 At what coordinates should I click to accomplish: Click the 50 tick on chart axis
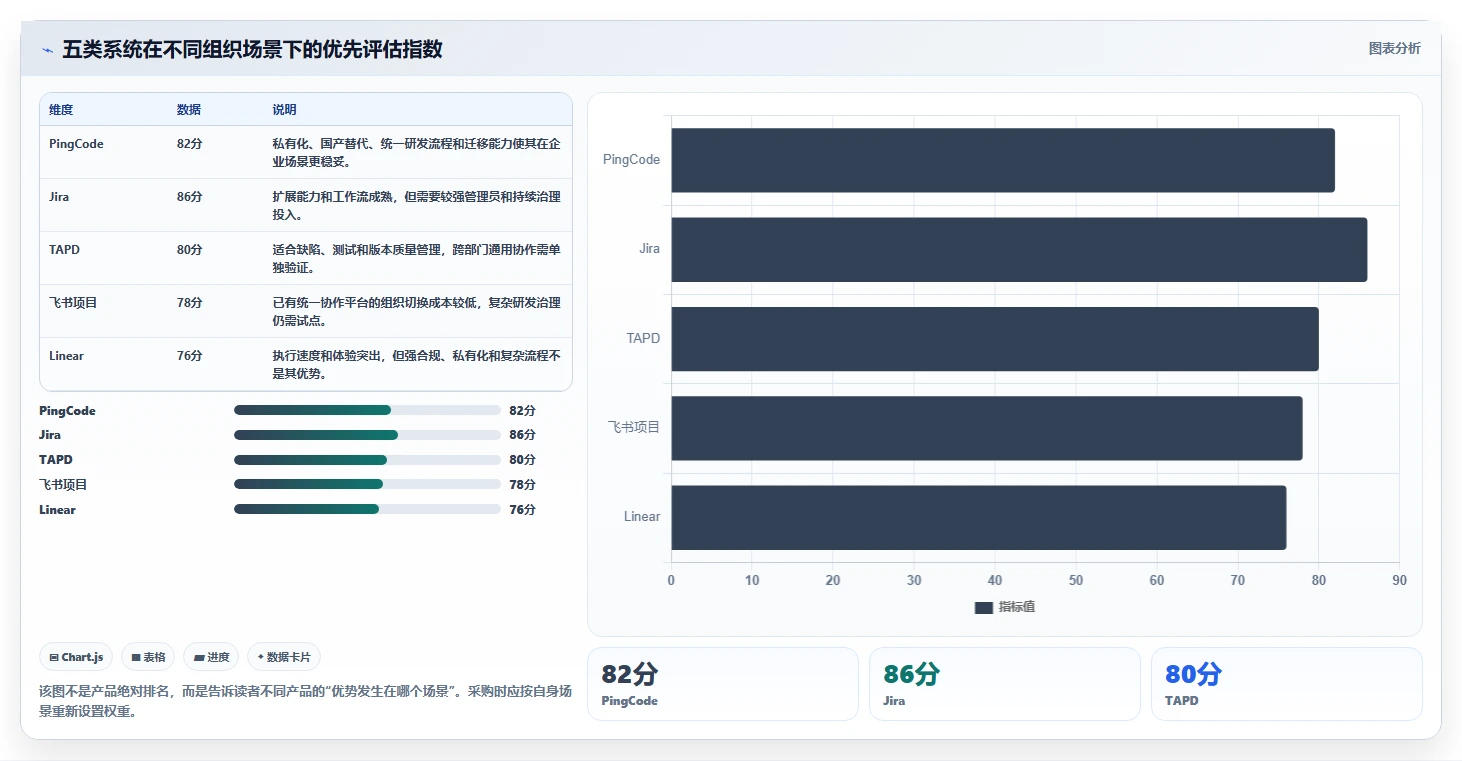click(1076, 581)
